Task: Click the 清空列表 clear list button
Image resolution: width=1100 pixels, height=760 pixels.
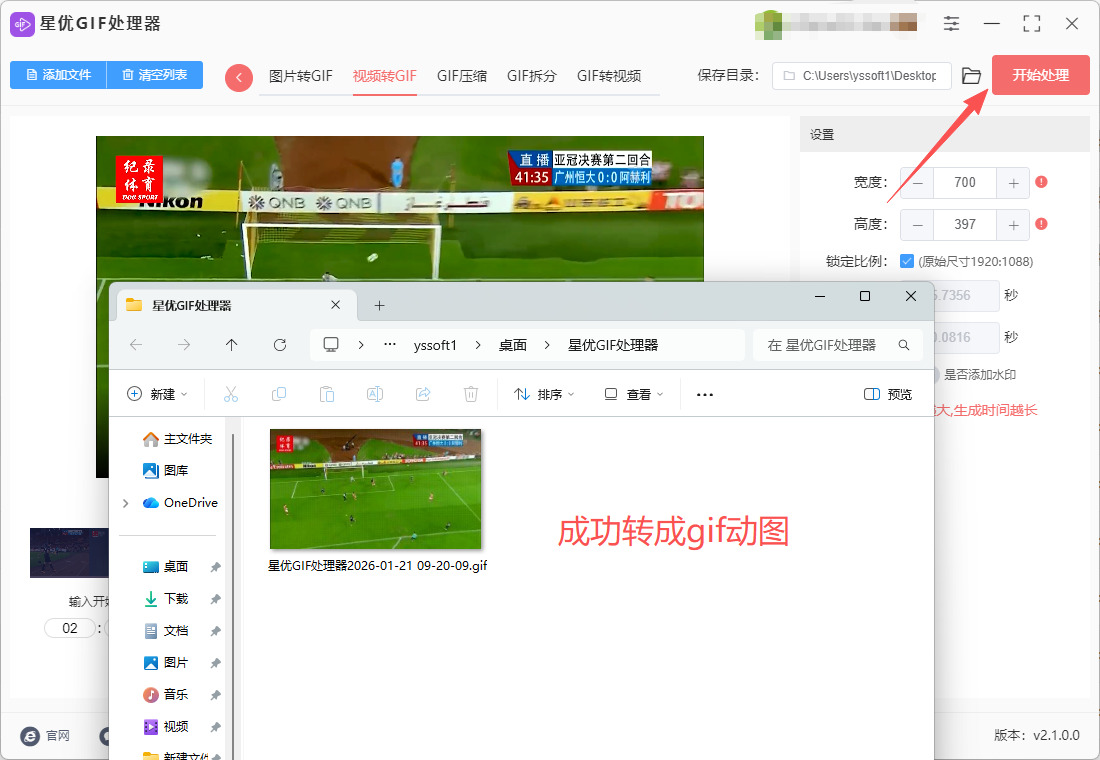Action: tap(154, 75)
